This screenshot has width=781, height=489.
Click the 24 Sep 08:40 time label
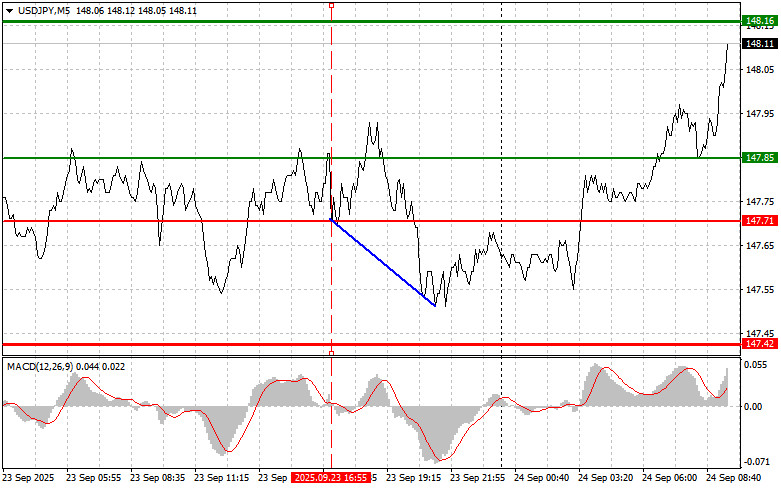coord(734,478)
